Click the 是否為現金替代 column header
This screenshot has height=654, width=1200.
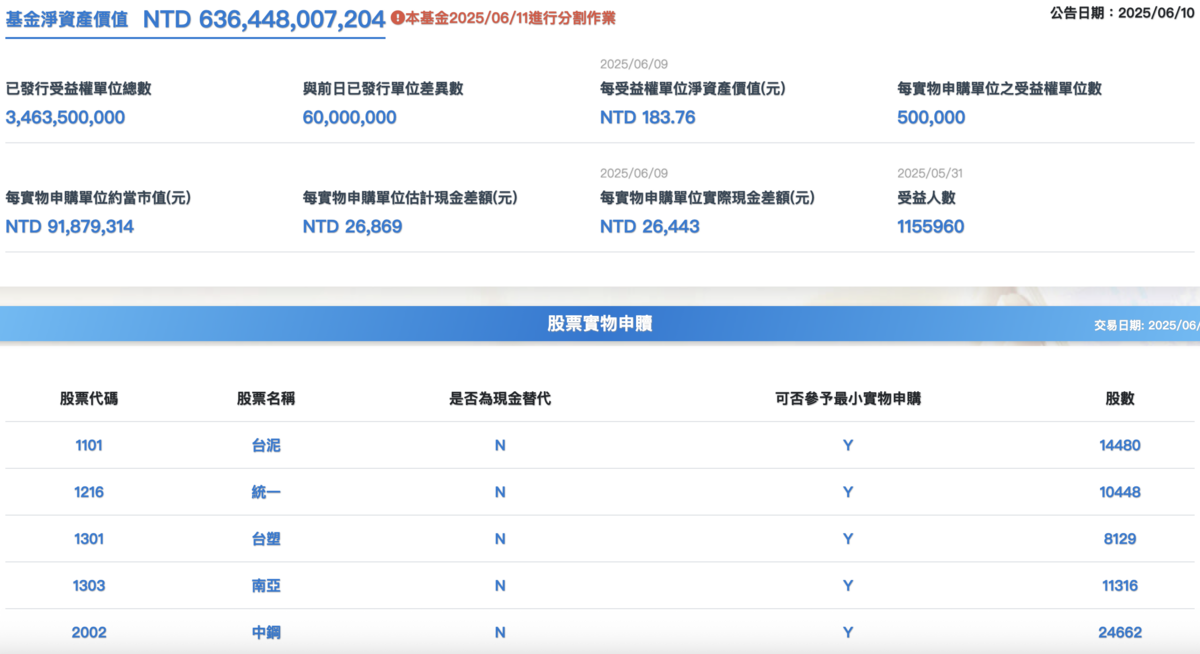(x=500, y=398)
